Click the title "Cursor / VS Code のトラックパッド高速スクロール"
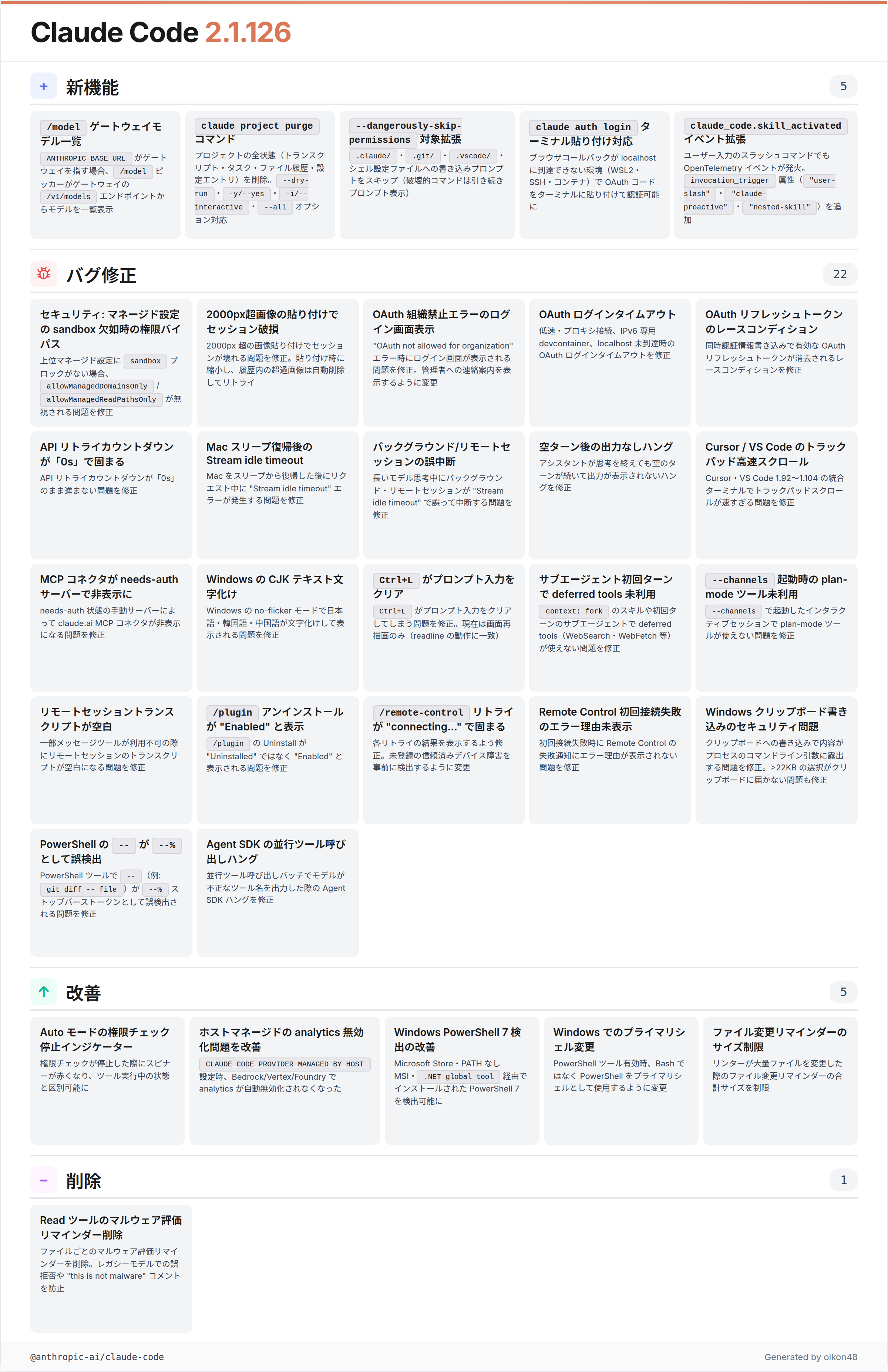Screen dimensions: 888x1372 pos(776,454)
